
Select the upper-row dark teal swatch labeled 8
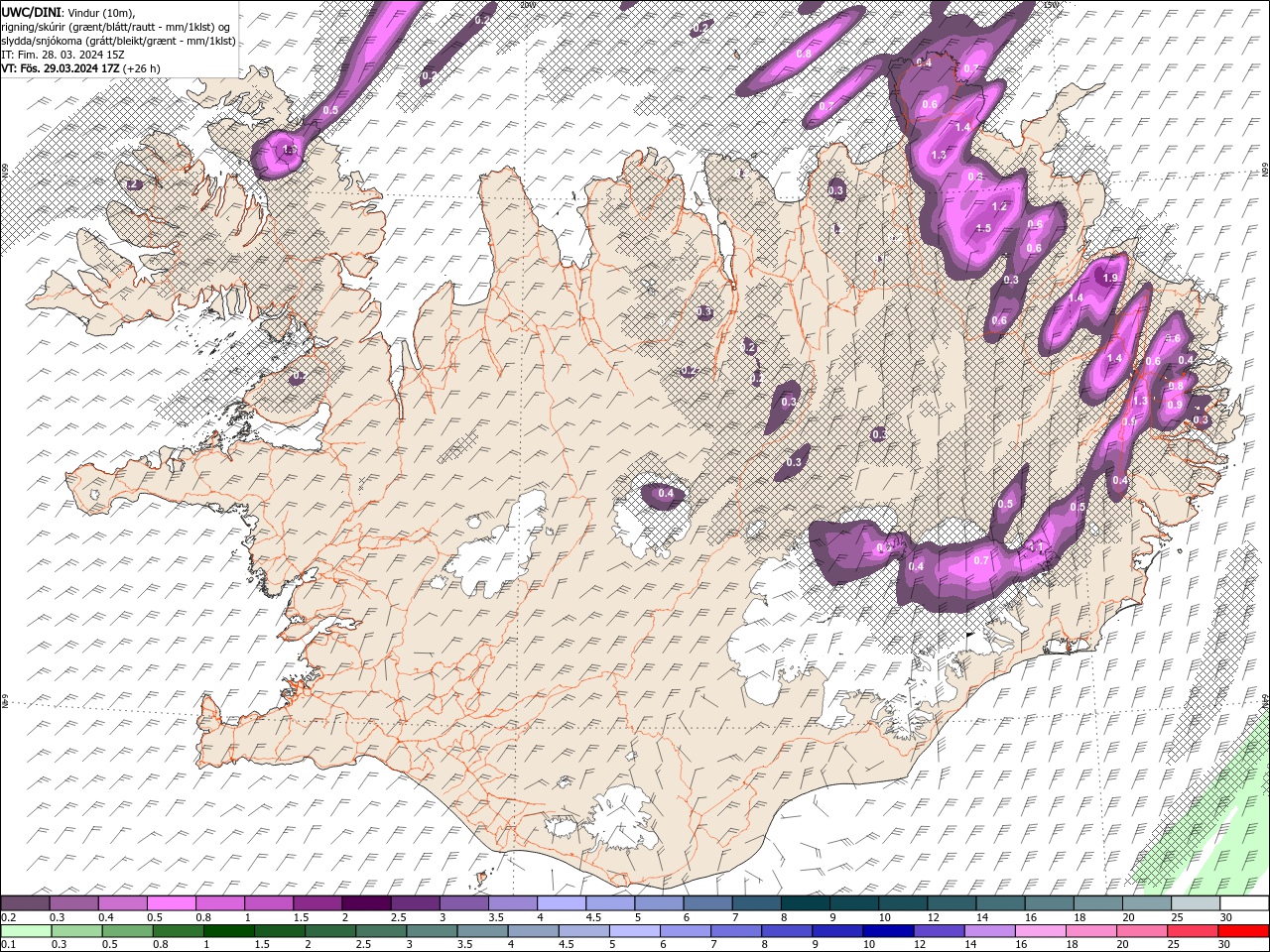click(x=805, y=903)
